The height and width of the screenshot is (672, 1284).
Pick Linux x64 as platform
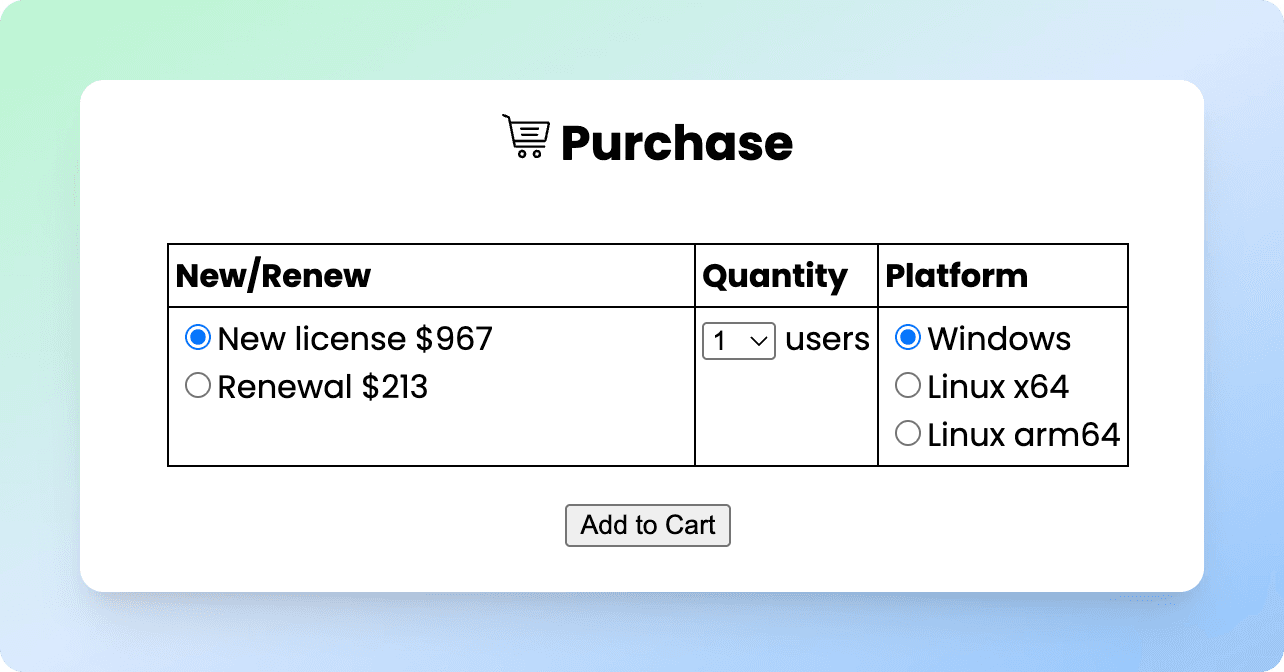tap(907, 385)
